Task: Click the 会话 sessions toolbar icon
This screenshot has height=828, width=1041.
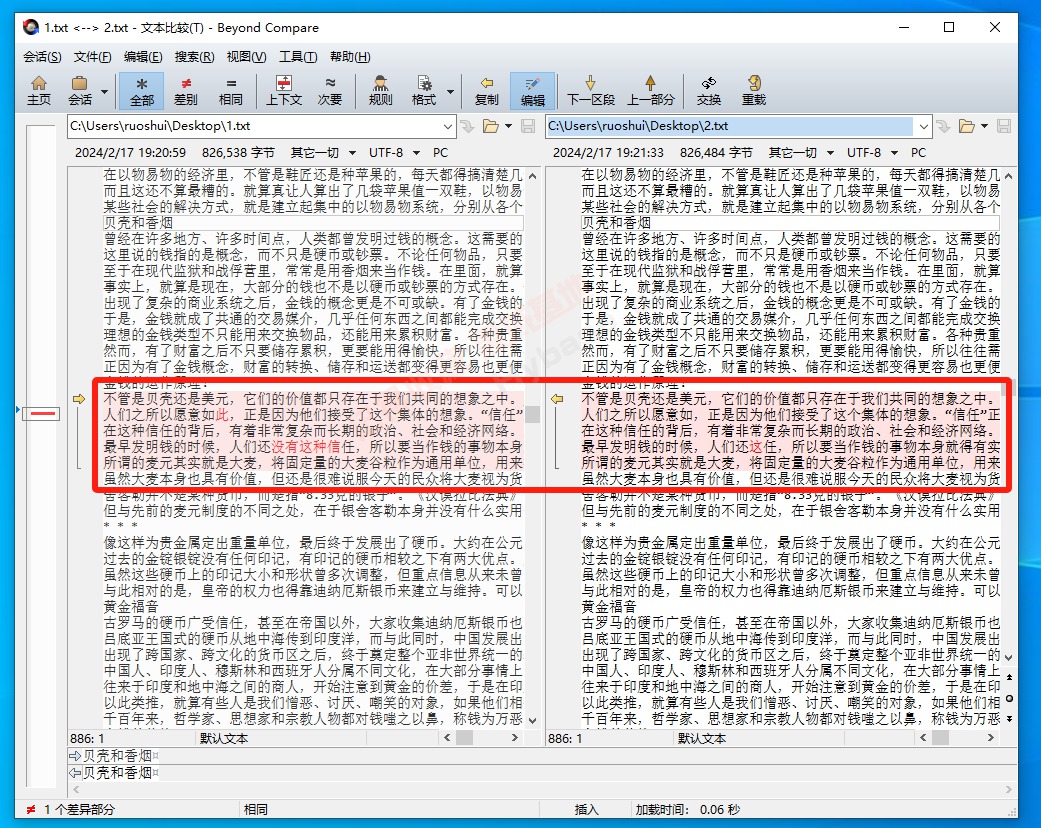Action: [x=80, y=90]
